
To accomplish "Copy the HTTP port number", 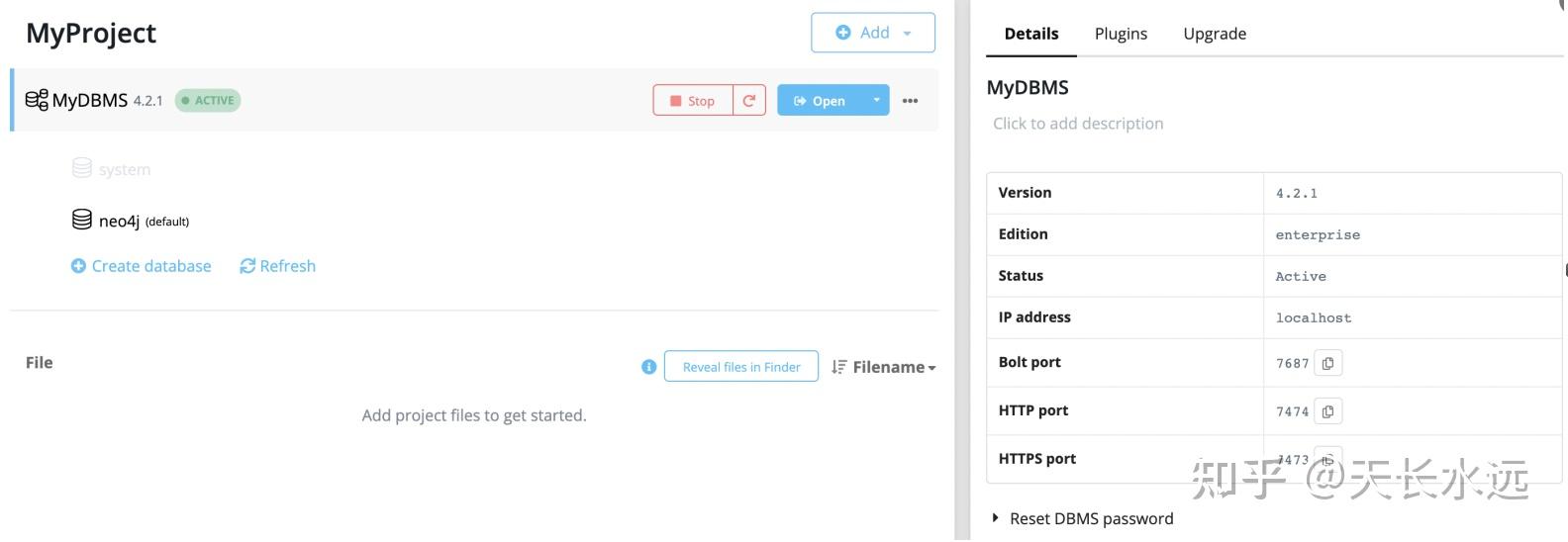I will 1327,411.
